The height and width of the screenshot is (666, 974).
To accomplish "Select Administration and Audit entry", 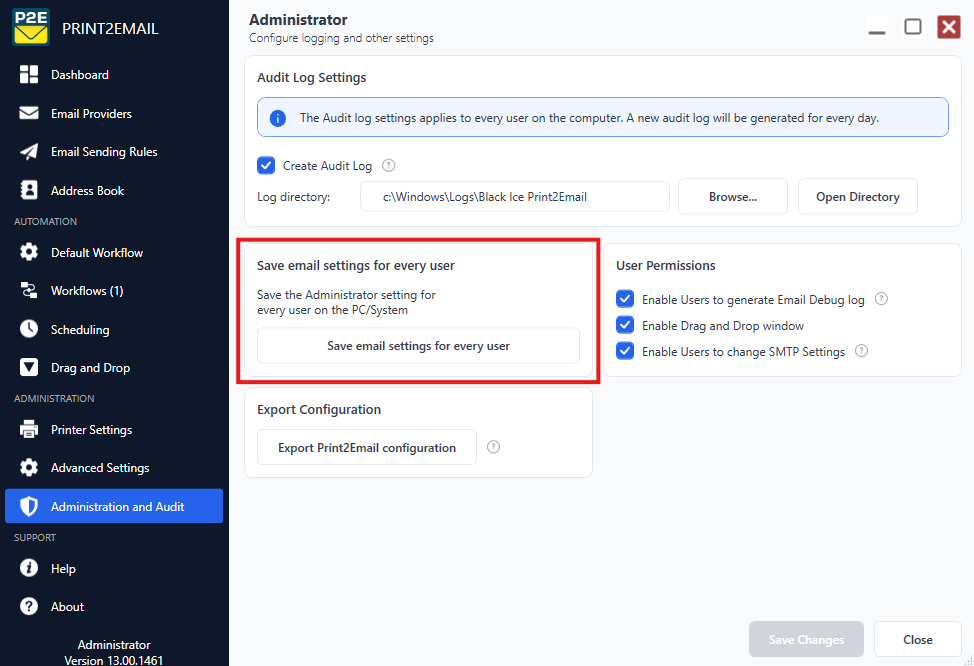I will click(114, 506).
